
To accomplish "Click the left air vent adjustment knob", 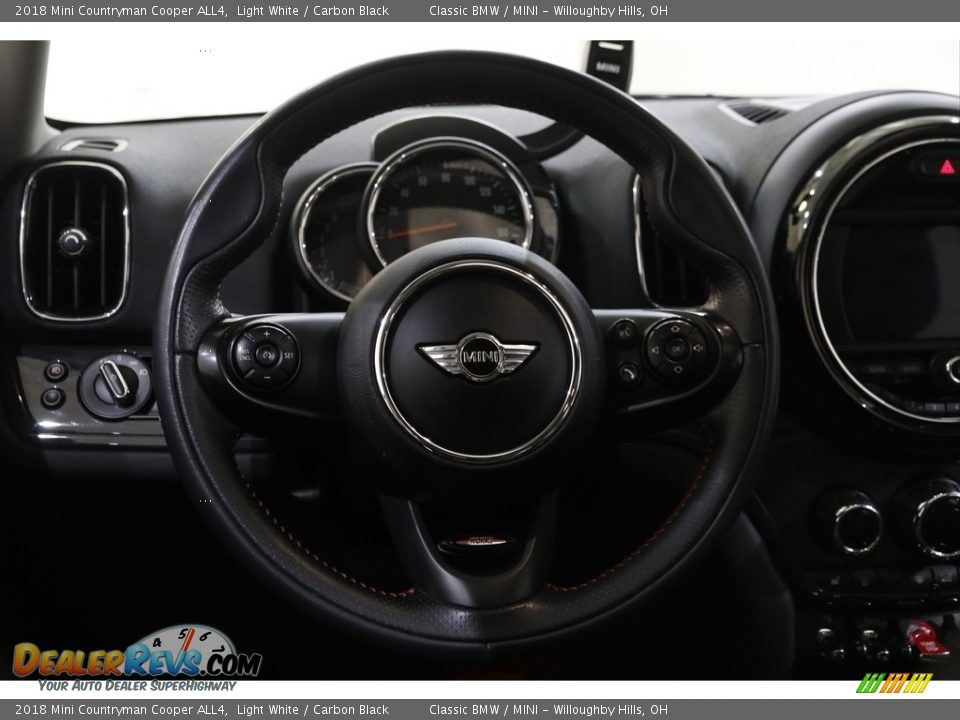I will pos(73,241).
